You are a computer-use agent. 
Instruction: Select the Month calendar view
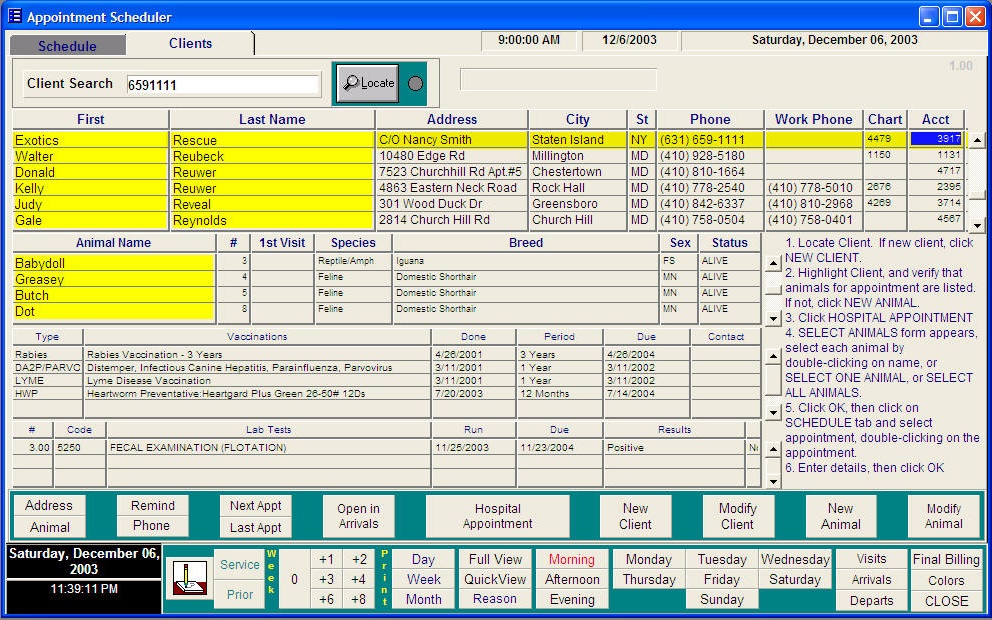[x=423, y=599]
